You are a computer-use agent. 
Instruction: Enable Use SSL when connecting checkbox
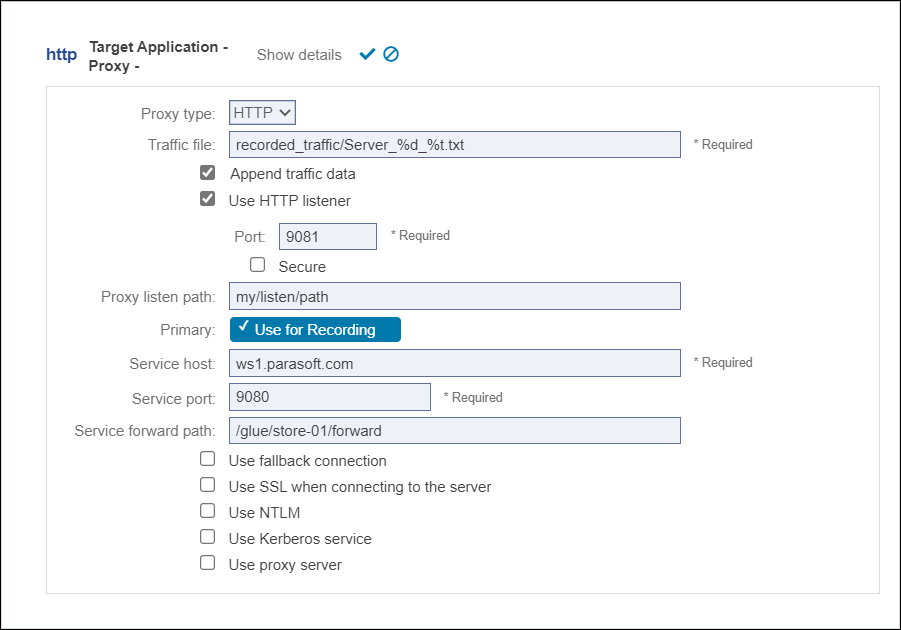point(207,485)
